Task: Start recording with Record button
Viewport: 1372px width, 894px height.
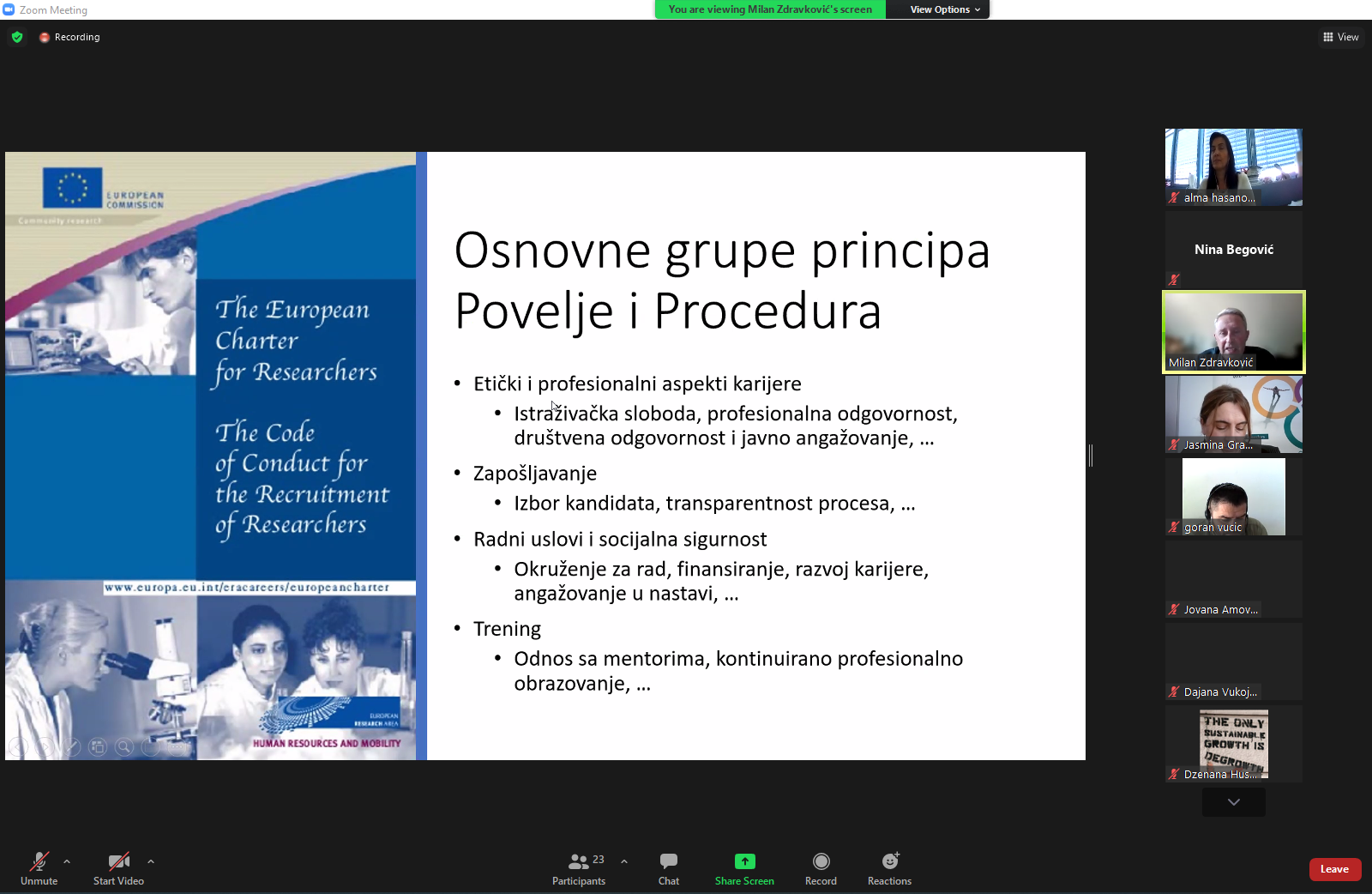Action: coord(821,868)
